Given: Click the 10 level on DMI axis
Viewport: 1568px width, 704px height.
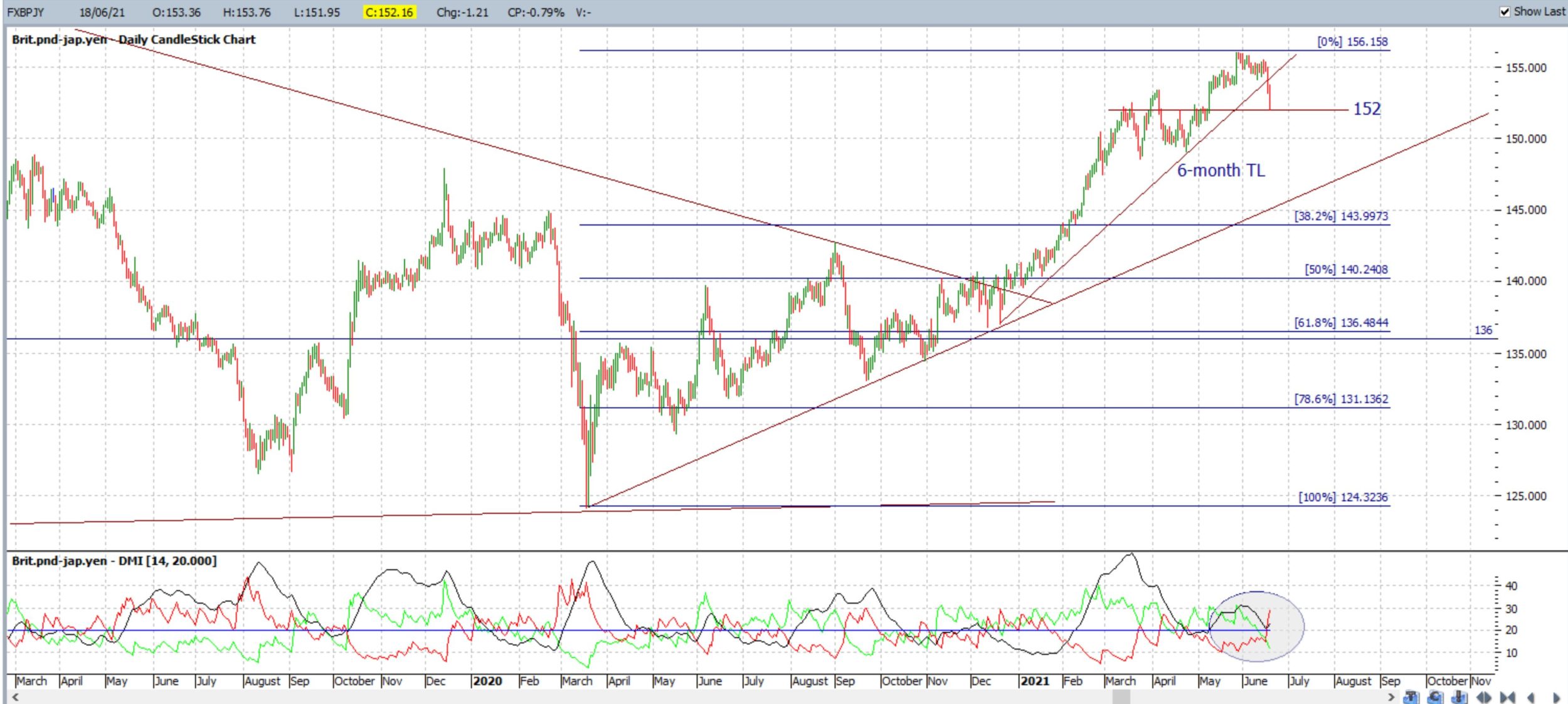Looking at the screenshot, I should (x=1511, y=653).
